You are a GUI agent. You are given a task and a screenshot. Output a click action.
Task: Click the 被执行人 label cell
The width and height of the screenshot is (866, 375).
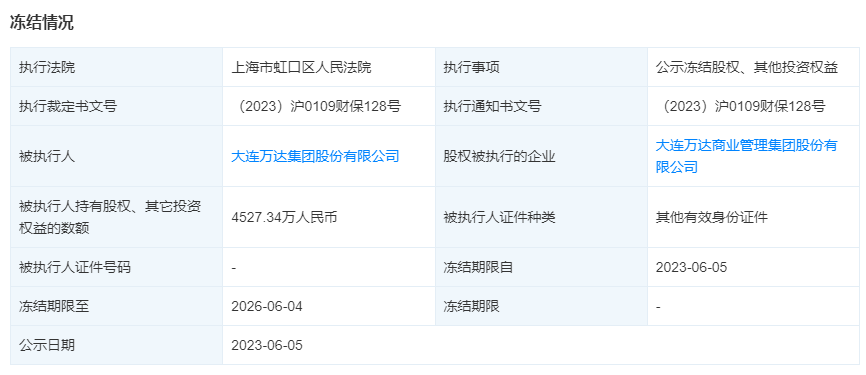[x=117, y=156]
